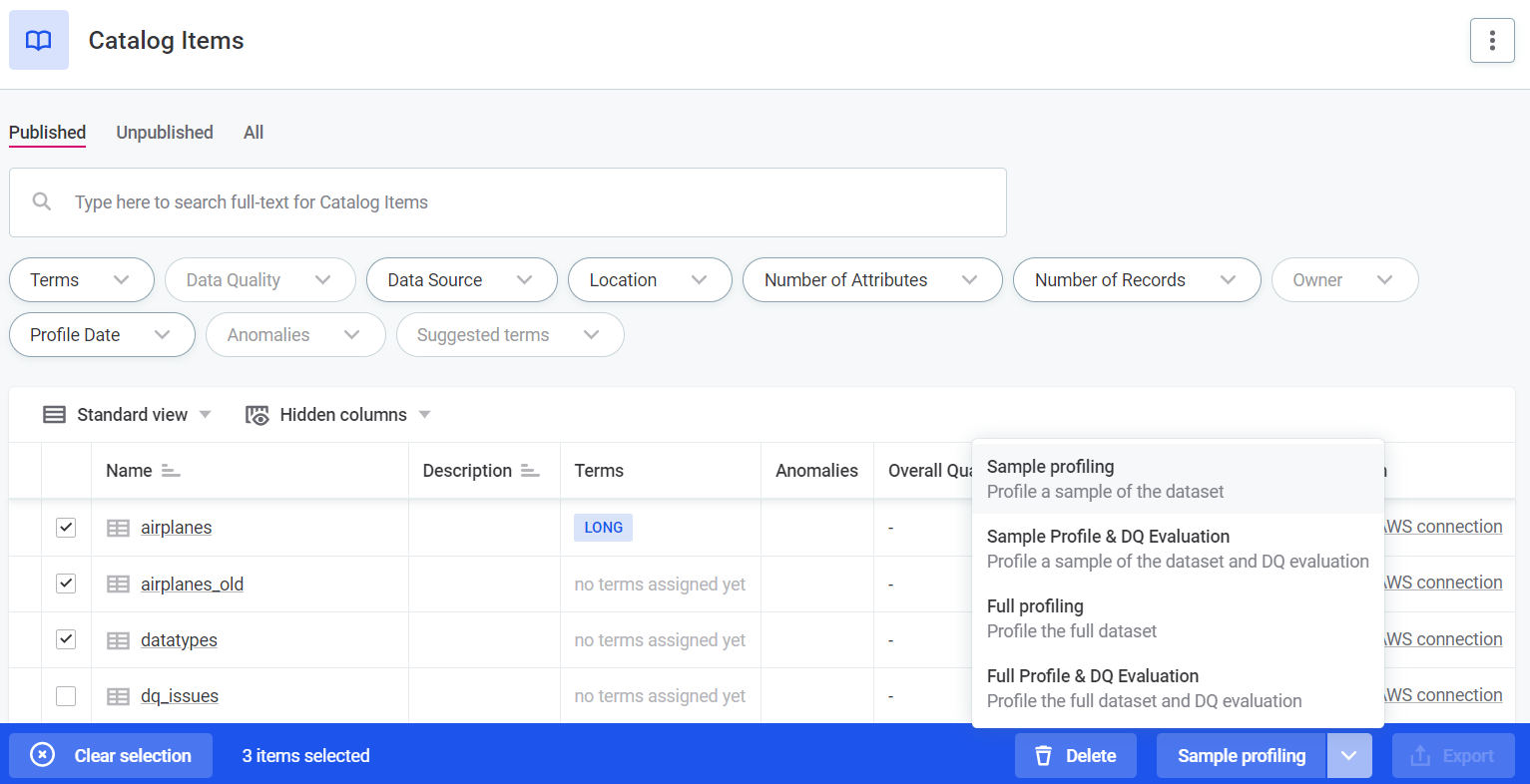Switch to the Unpublished tab

164,132
